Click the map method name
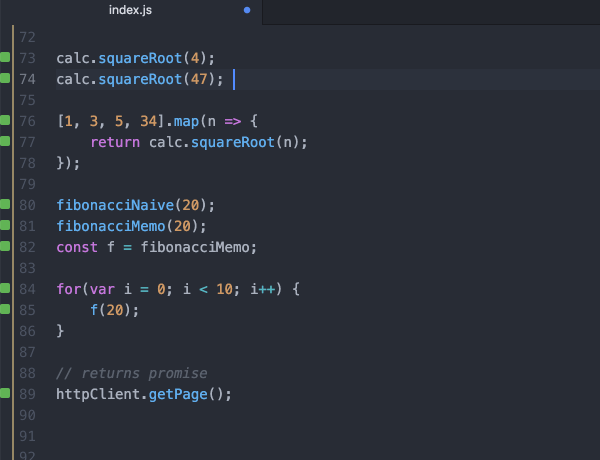Screen dimensions: 600x460 click(x=186, y=122)
